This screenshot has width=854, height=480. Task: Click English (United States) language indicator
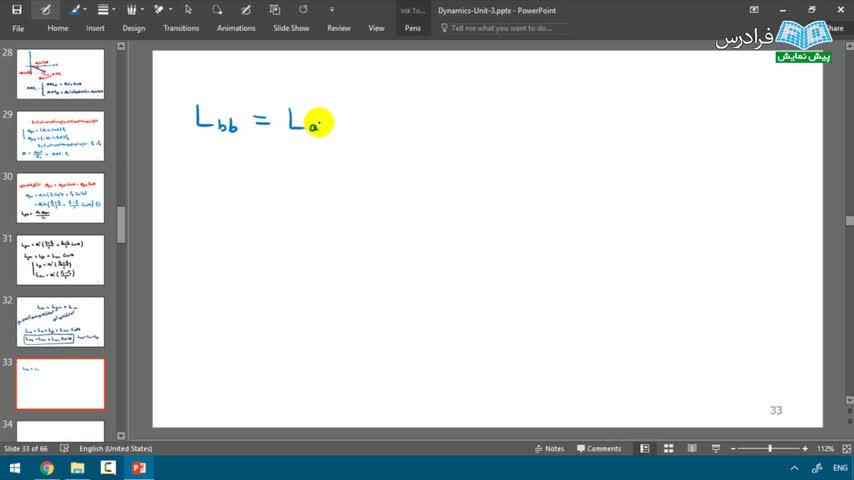point(115,448)
